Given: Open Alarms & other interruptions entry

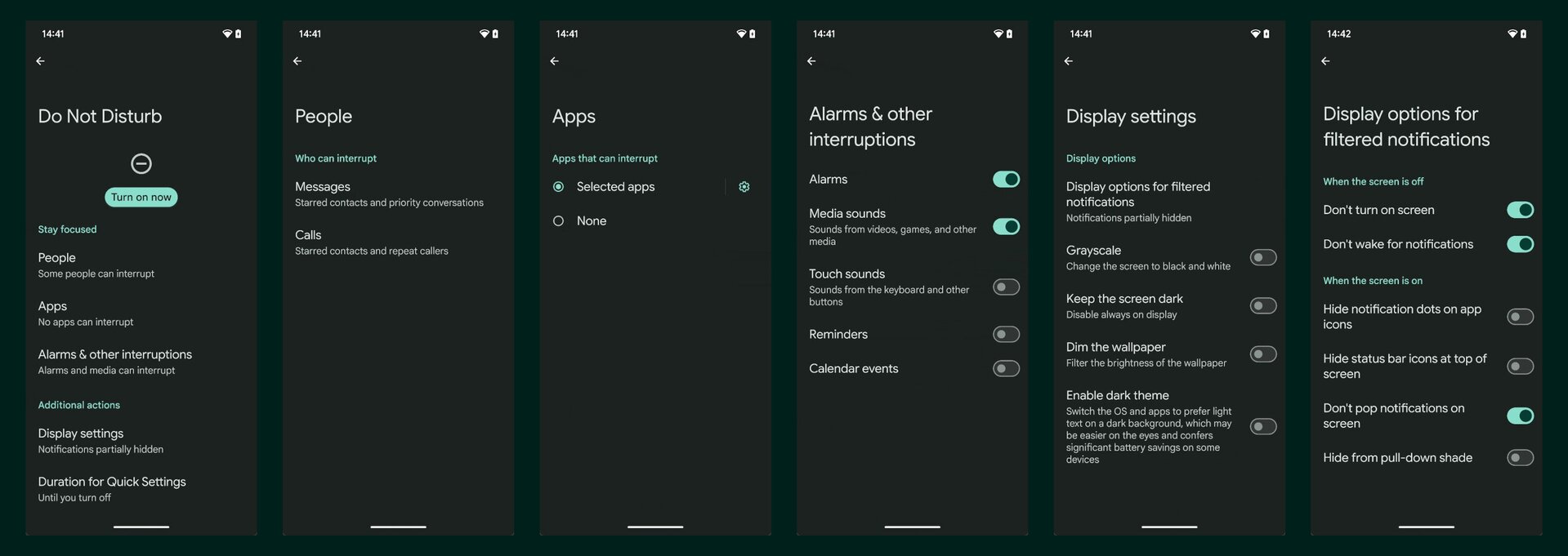Looking at the screenshot, I should pyautogui.click(x=141, y=362).
